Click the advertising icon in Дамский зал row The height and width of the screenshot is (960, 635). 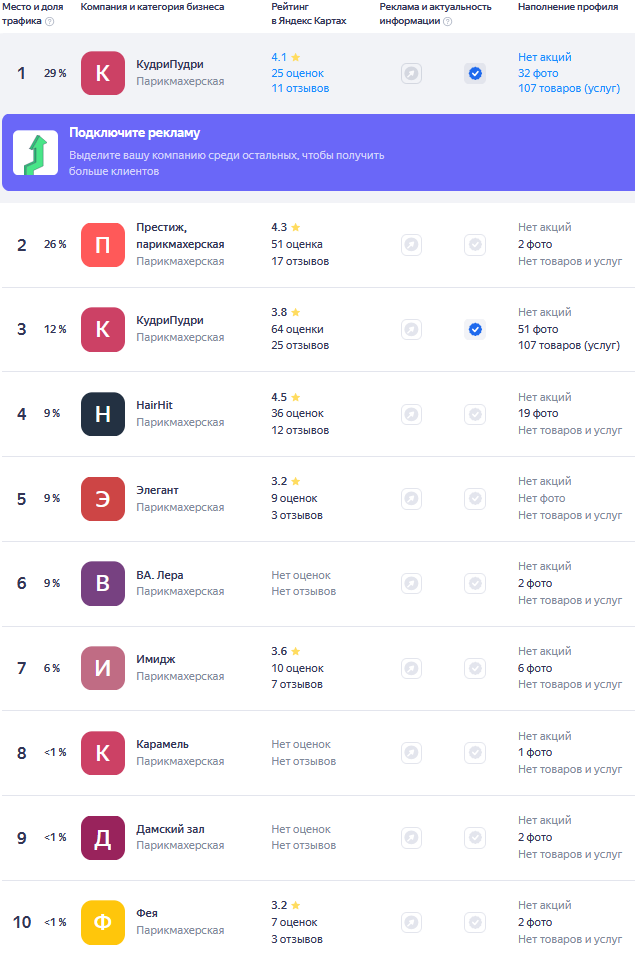411,838
